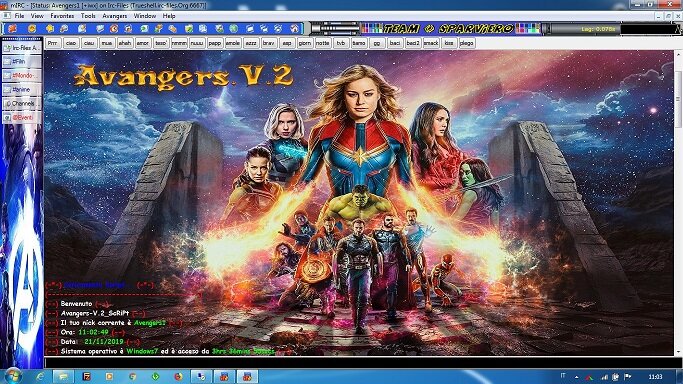
Task: Click the green globe toolbar icon
Action: click(233, 29)
